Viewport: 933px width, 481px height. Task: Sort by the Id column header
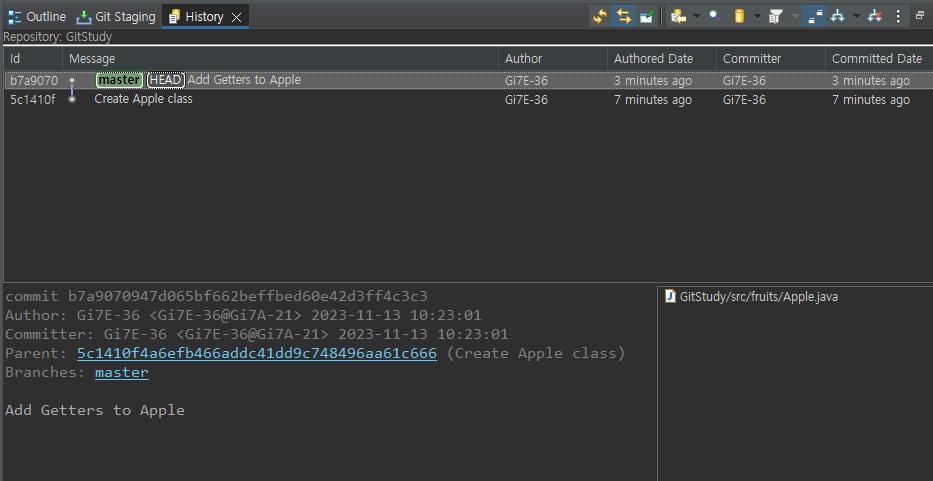(33, 58)
